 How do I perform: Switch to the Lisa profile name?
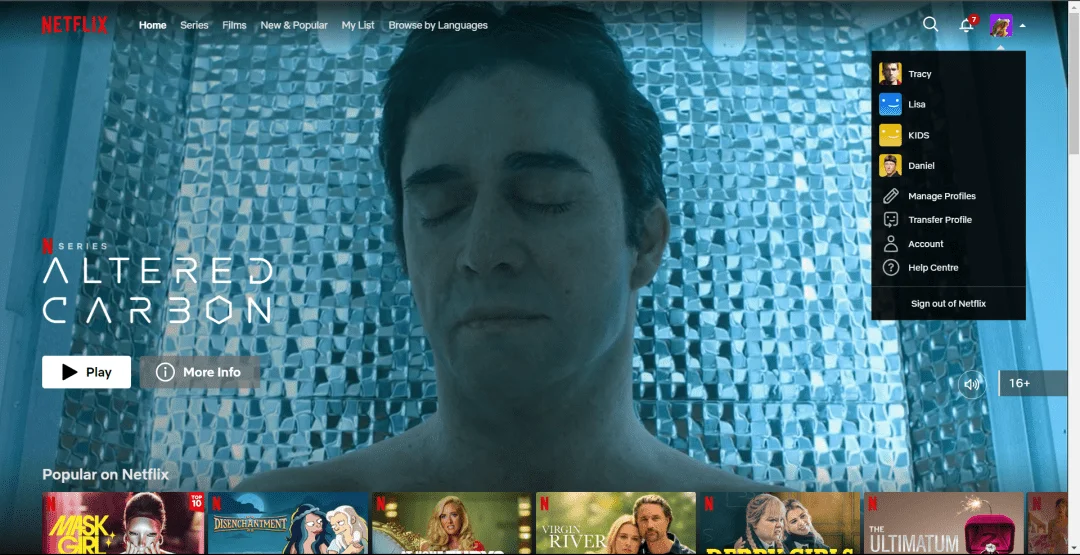coord(917,104)
